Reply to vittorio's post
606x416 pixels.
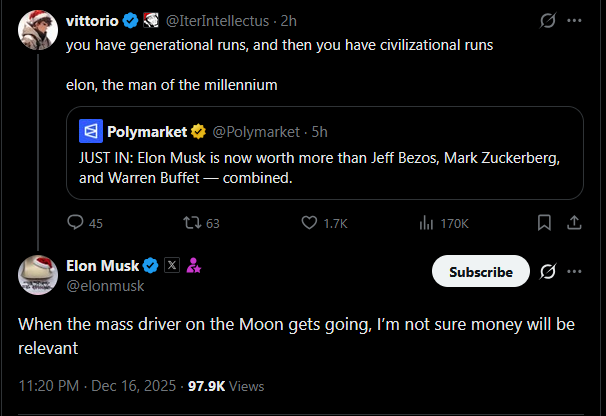pyautogui.click(x=76, y=223)
